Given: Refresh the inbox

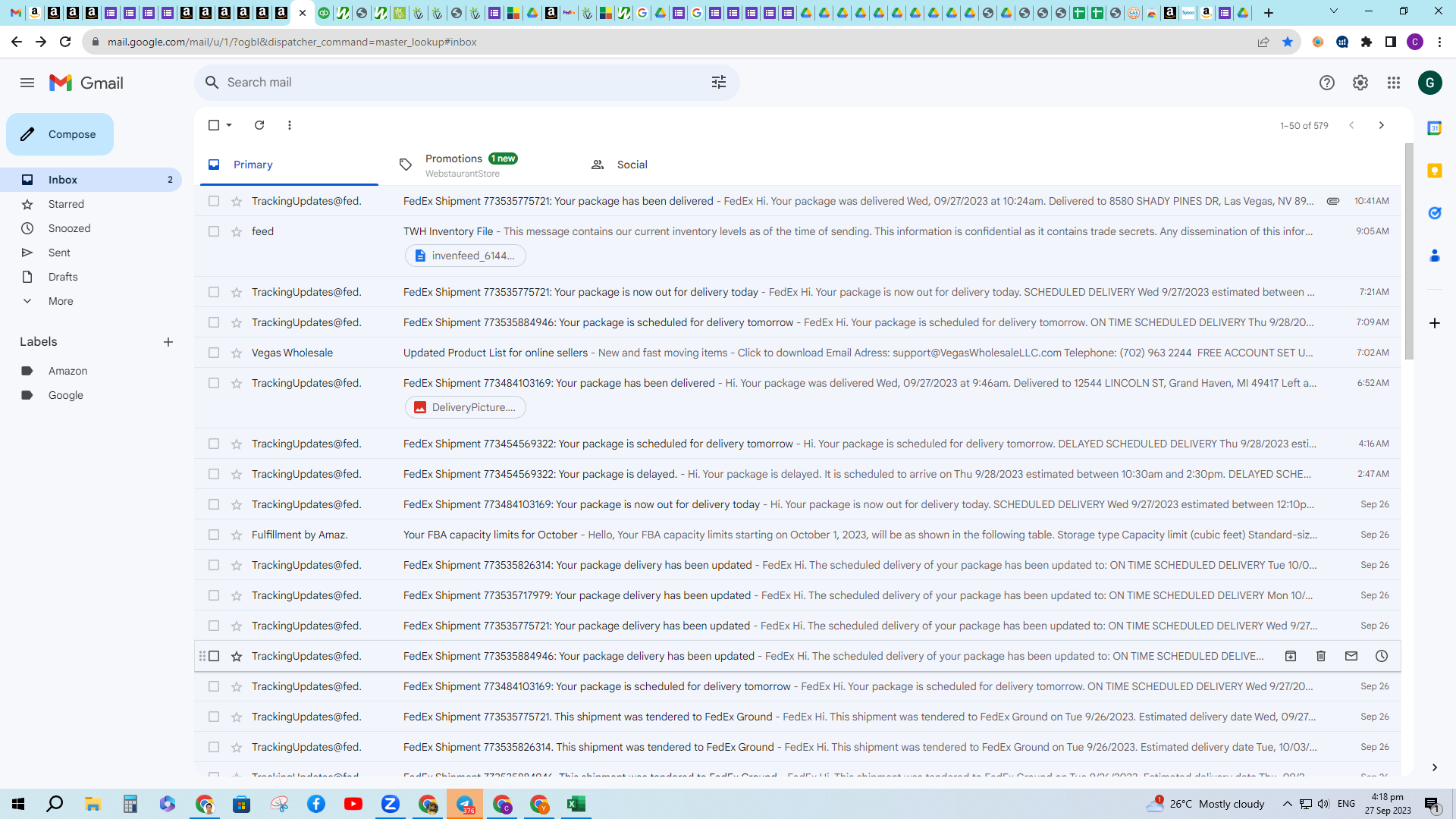Looking at the screenshot, I should coord(259,125).
